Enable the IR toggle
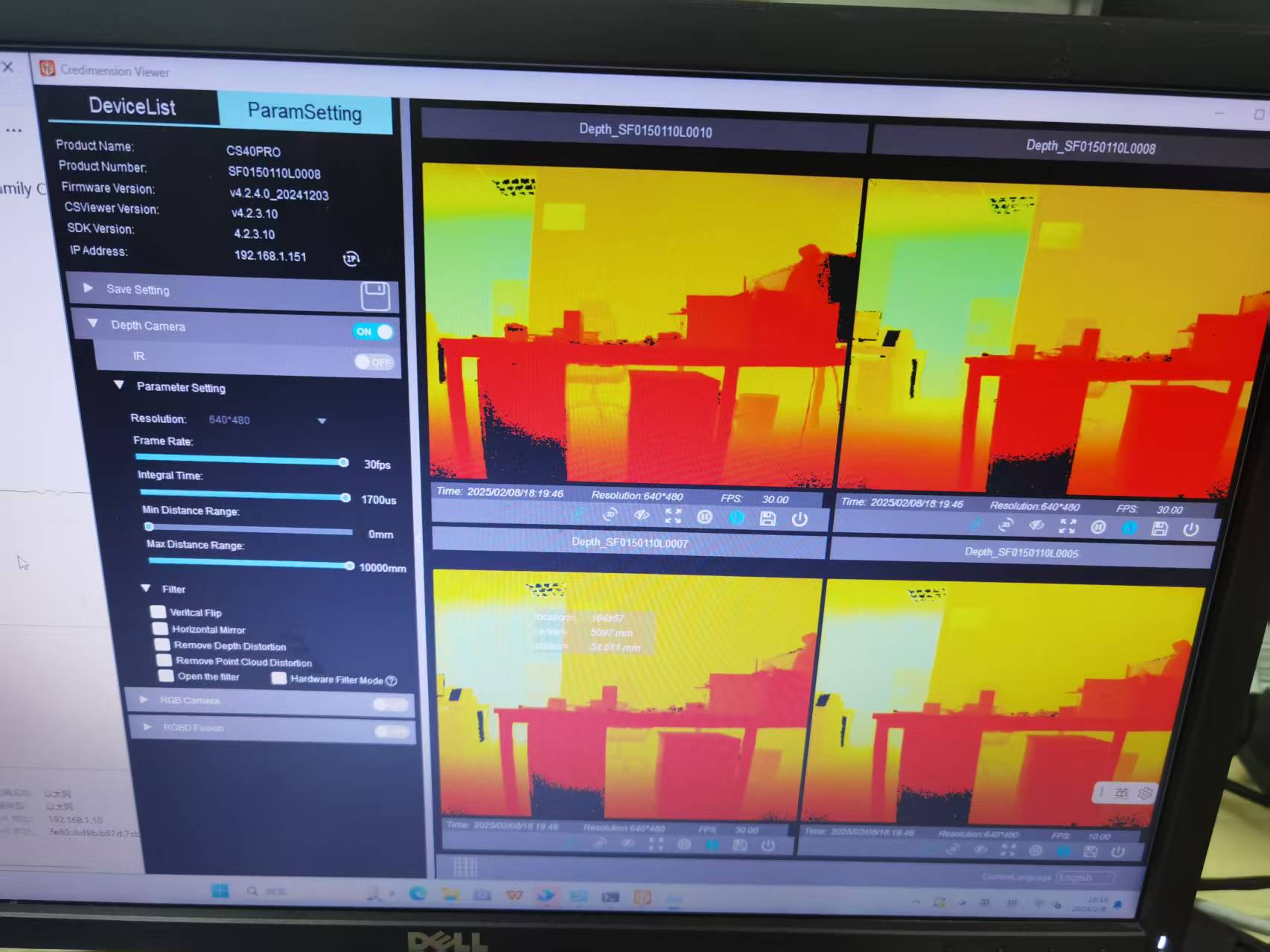Screen dimensions: 1270x952 374,362
